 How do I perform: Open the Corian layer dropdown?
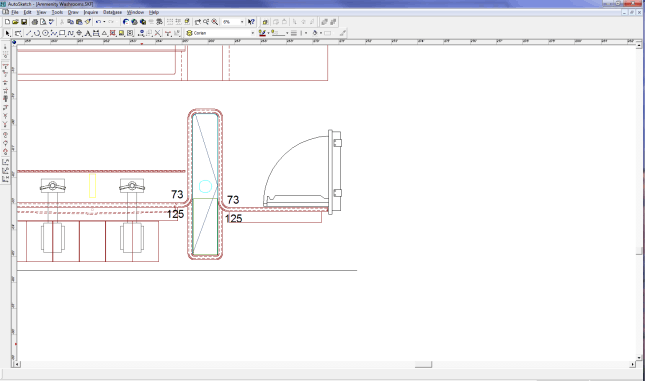point(253,33)
